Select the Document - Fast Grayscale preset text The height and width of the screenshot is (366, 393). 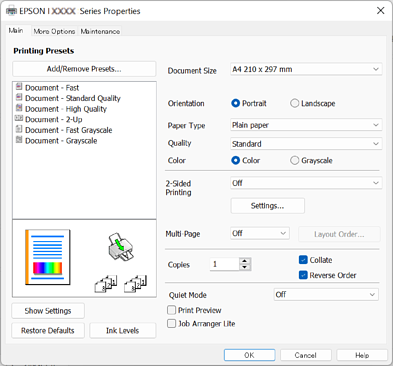tap(69, 130)
